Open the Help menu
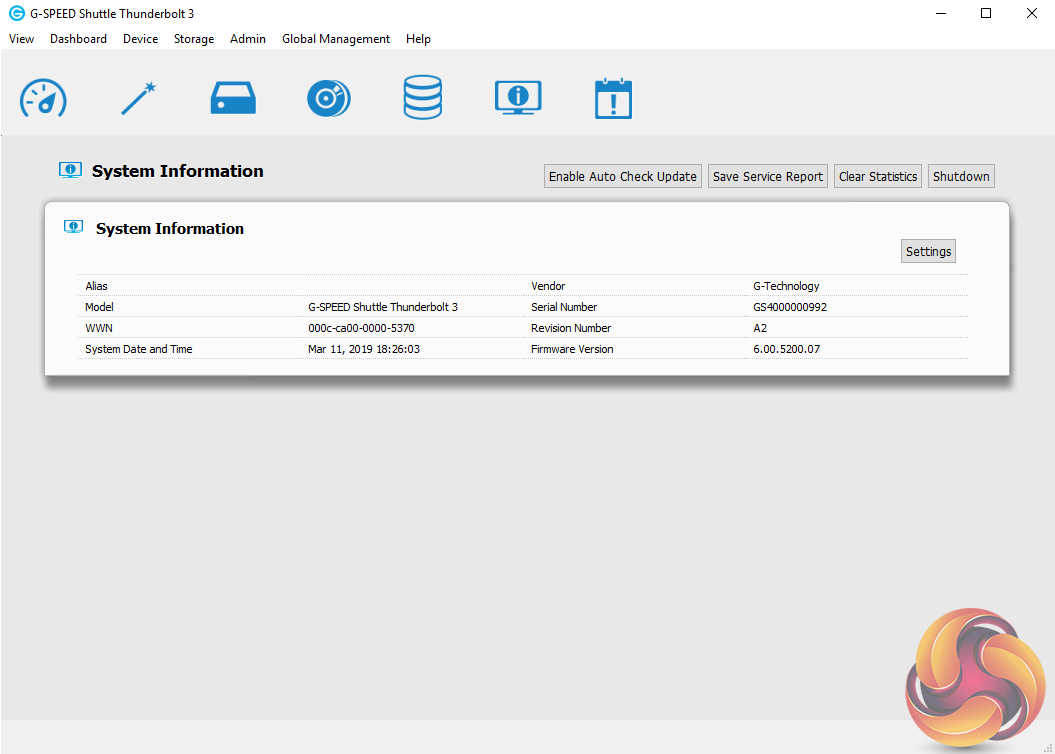 (418, 39)
